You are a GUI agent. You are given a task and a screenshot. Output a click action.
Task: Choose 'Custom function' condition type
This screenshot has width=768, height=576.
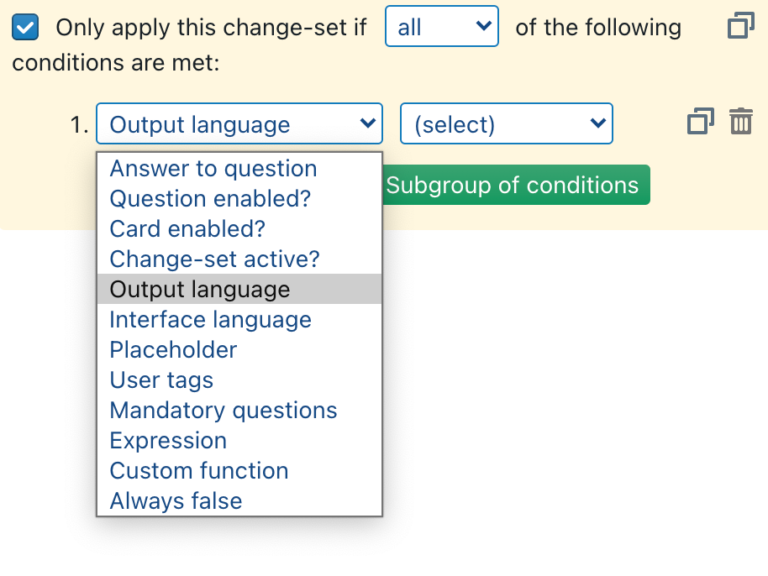pos(199,470)
